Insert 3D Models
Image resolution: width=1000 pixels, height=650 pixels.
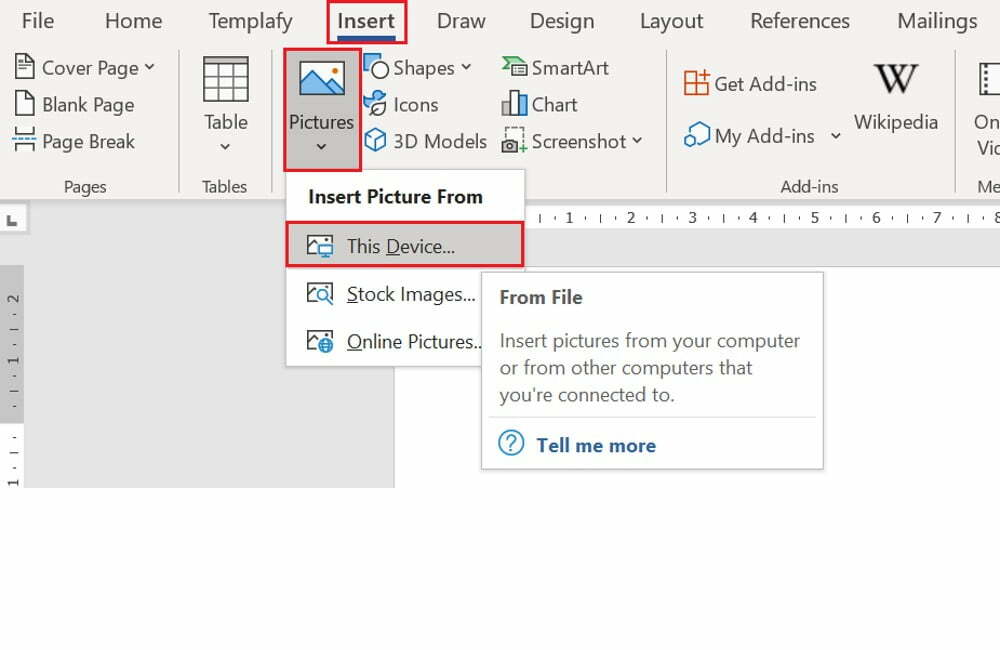pos(426,141)
